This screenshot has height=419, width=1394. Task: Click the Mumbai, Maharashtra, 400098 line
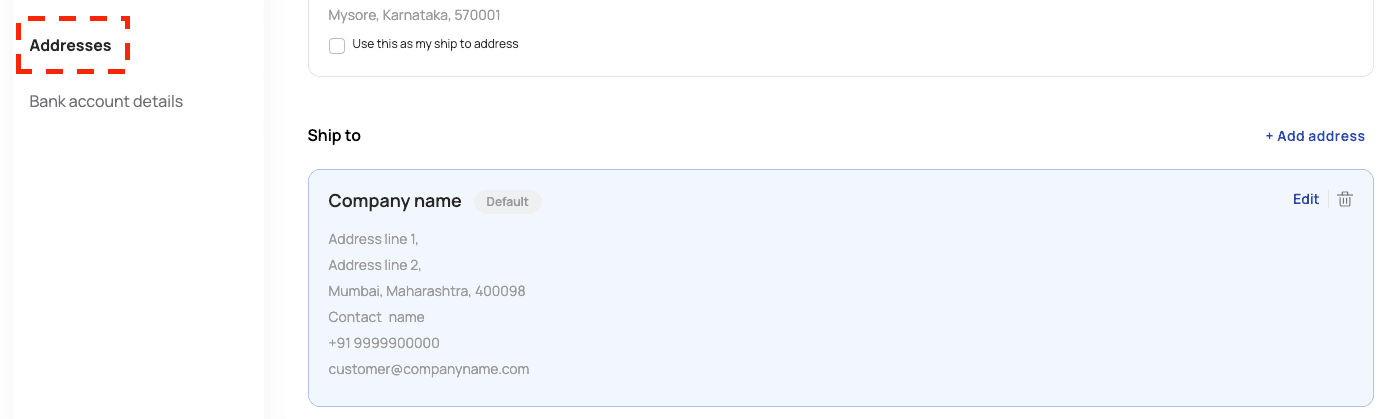tap(427, 291)
